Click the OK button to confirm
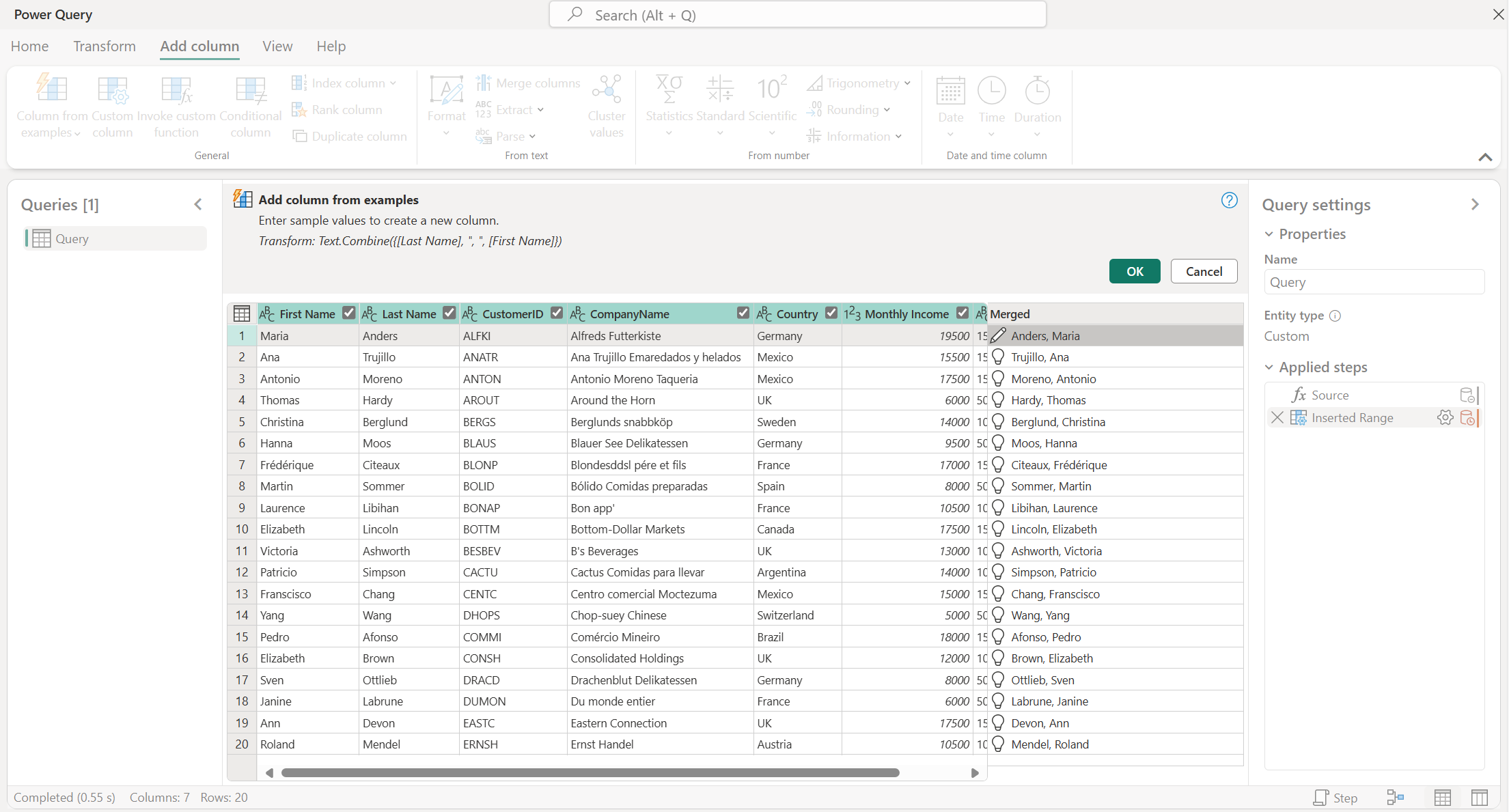Image resolution: width=1509 pixels, height=812 pixels. pos(1134,270)
